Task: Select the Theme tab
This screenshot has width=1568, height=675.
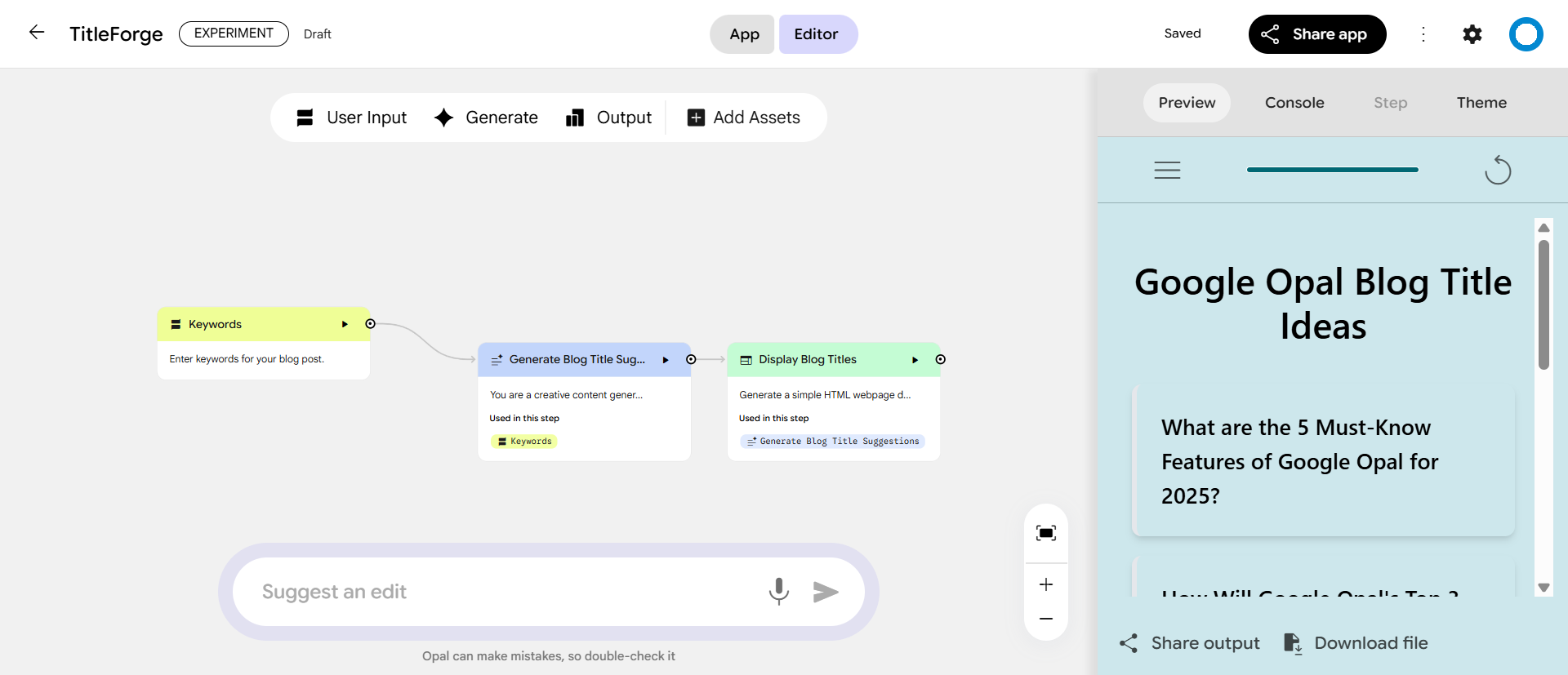Action: (1481, 103)
